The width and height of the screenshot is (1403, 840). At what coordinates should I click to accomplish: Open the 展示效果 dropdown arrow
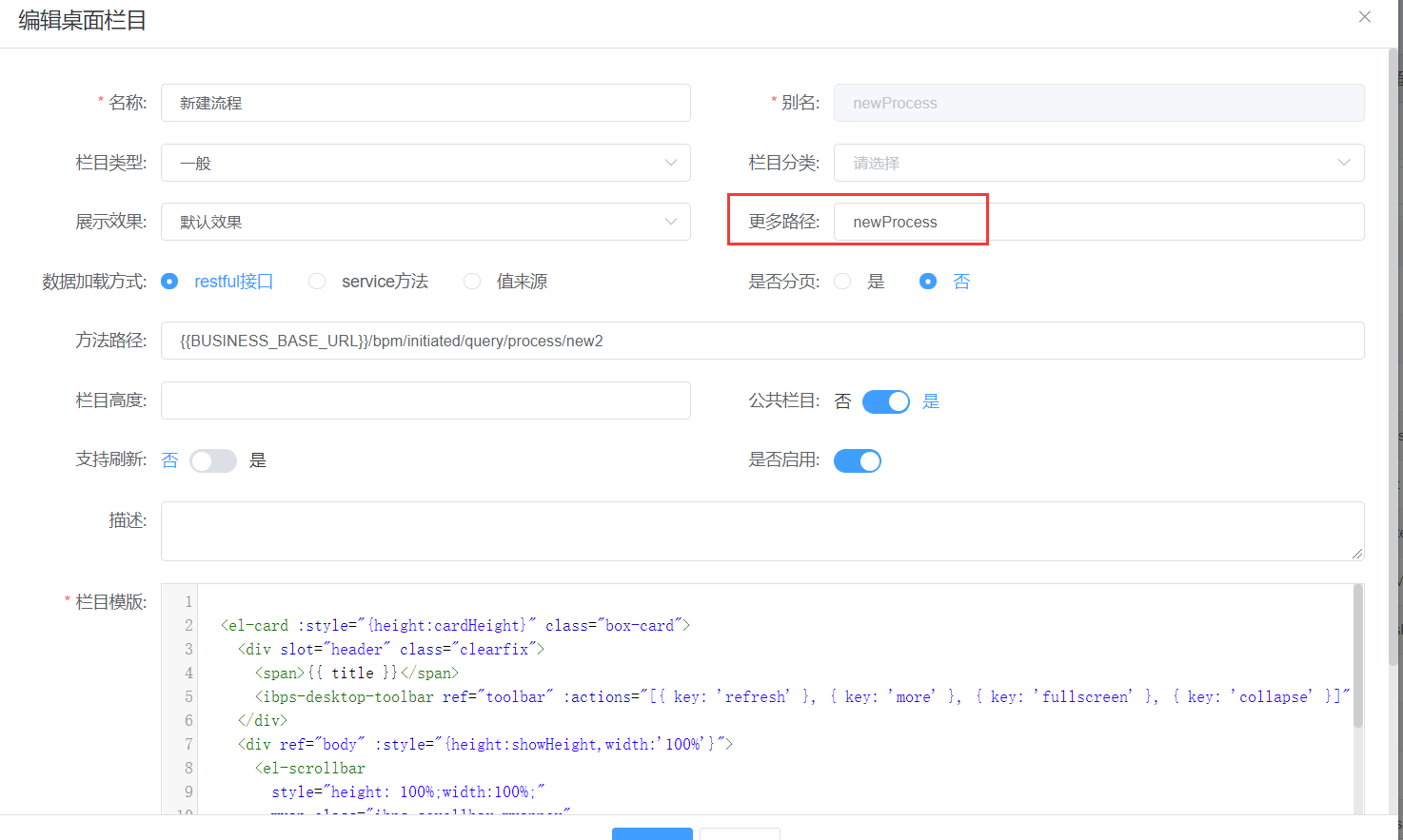point(670,222)
